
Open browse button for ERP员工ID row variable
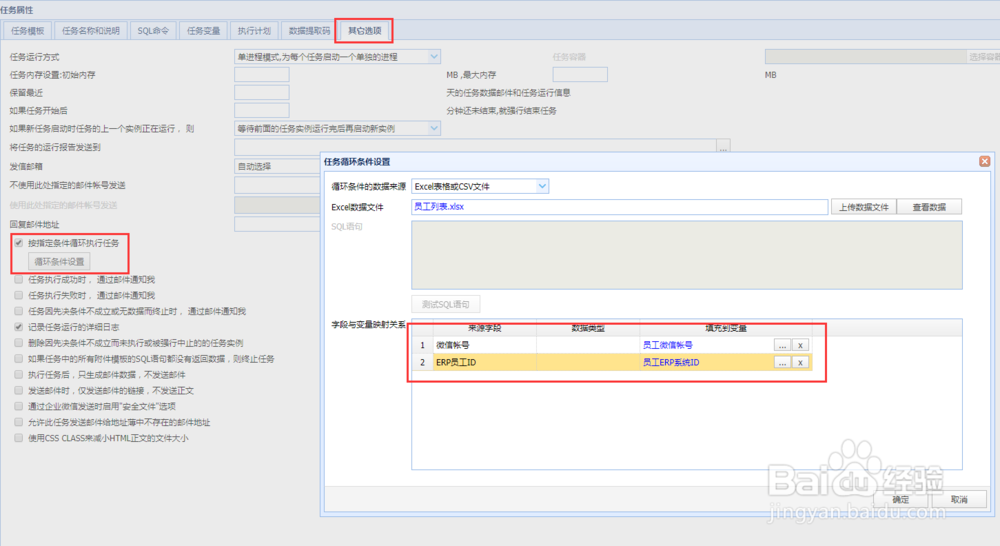coord(782,362)
